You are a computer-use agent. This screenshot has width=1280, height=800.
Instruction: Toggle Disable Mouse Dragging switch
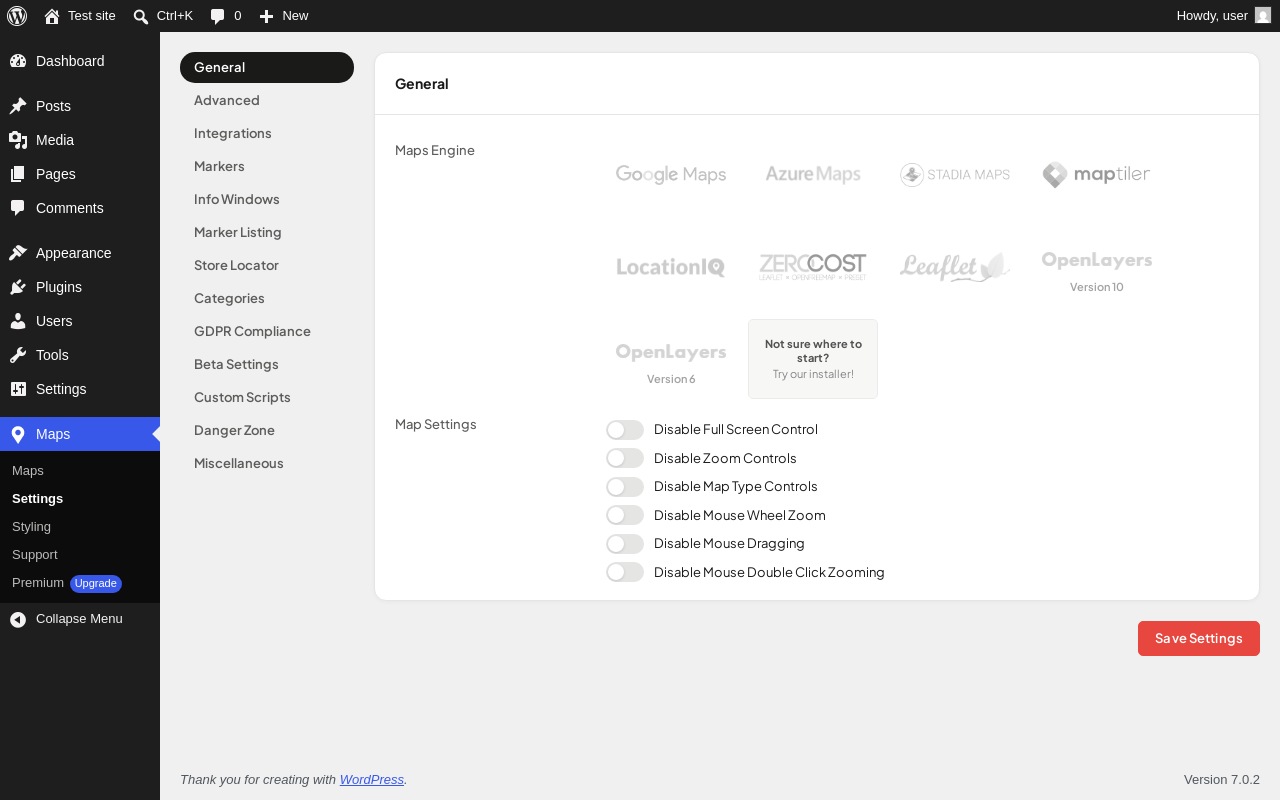625,544
